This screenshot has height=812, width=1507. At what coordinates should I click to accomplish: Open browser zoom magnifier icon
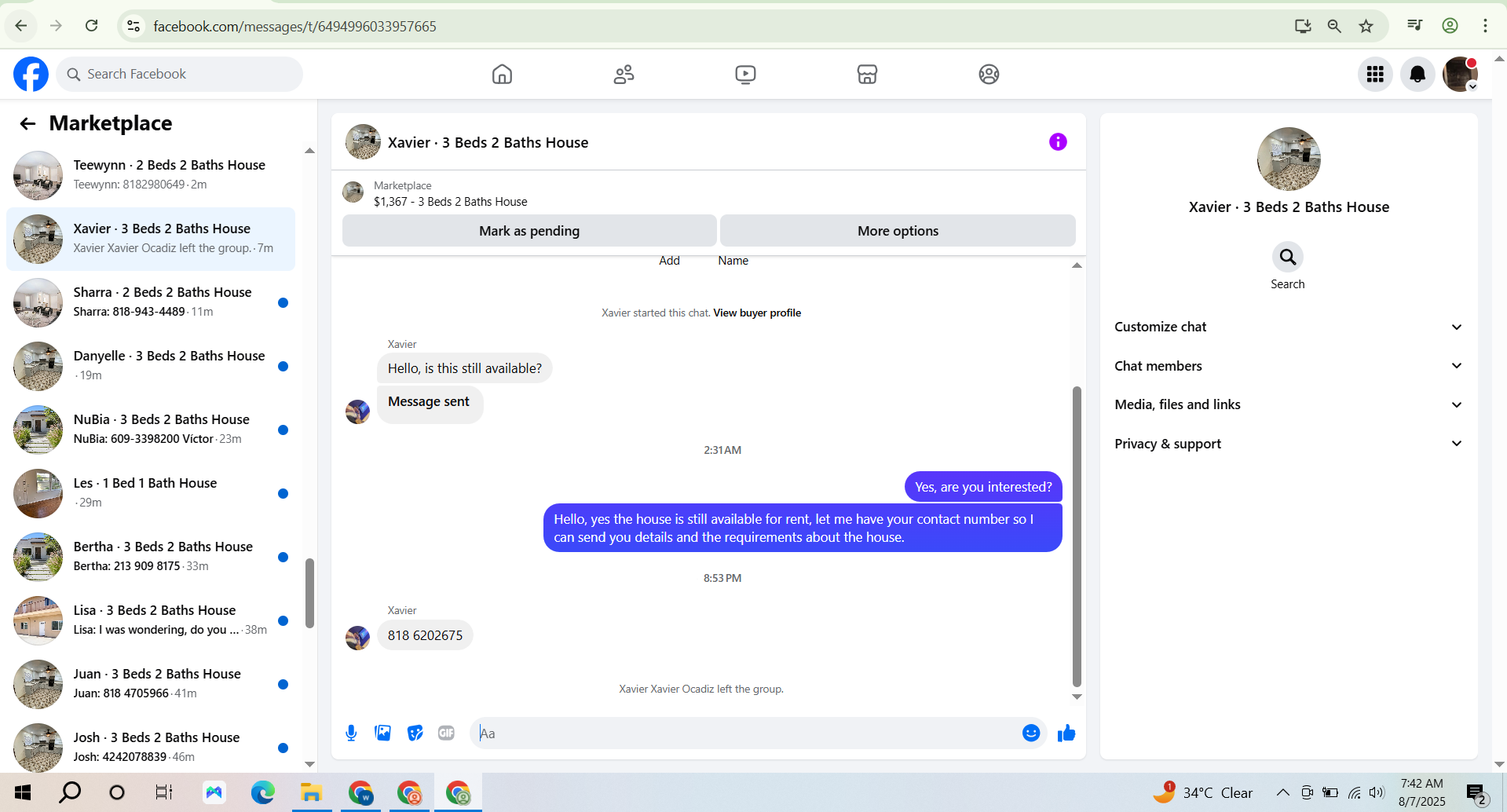[x=1334, y=26]
